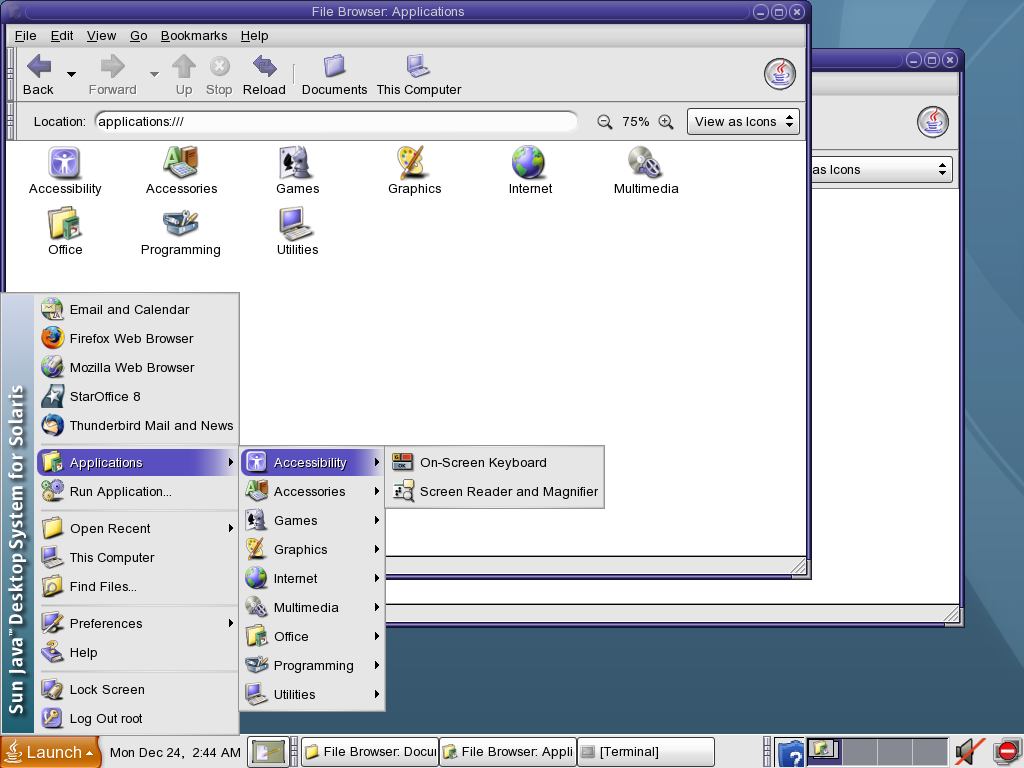The image size is (1024, 768).
Task: Expand the Games submenu
Action: coord(312,520)
